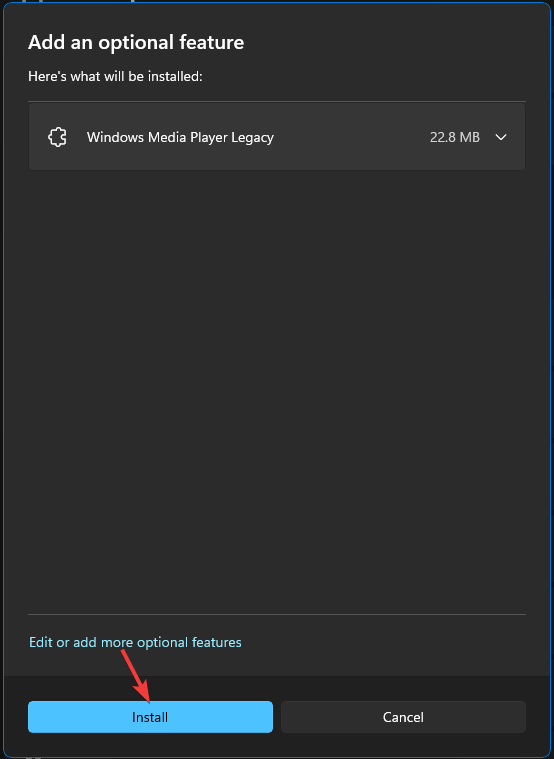Select the Windows Media Player Legacy text
The height and width of the screenshot is (759, 554).
point(180,137)
